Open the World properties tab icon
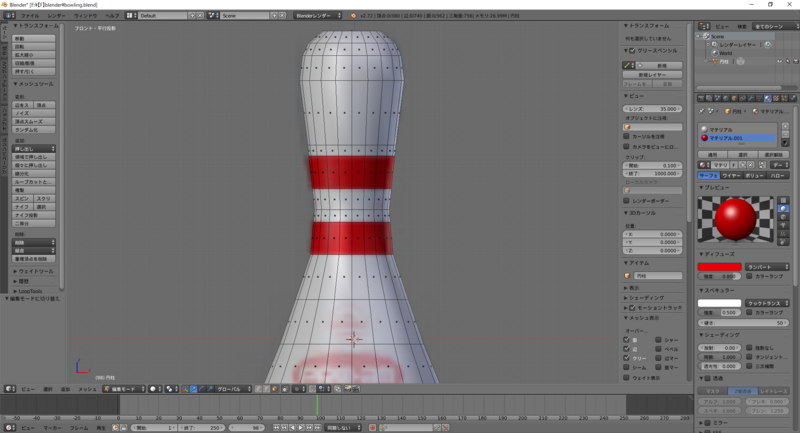The image size is (800, 433). pos(726,98)
